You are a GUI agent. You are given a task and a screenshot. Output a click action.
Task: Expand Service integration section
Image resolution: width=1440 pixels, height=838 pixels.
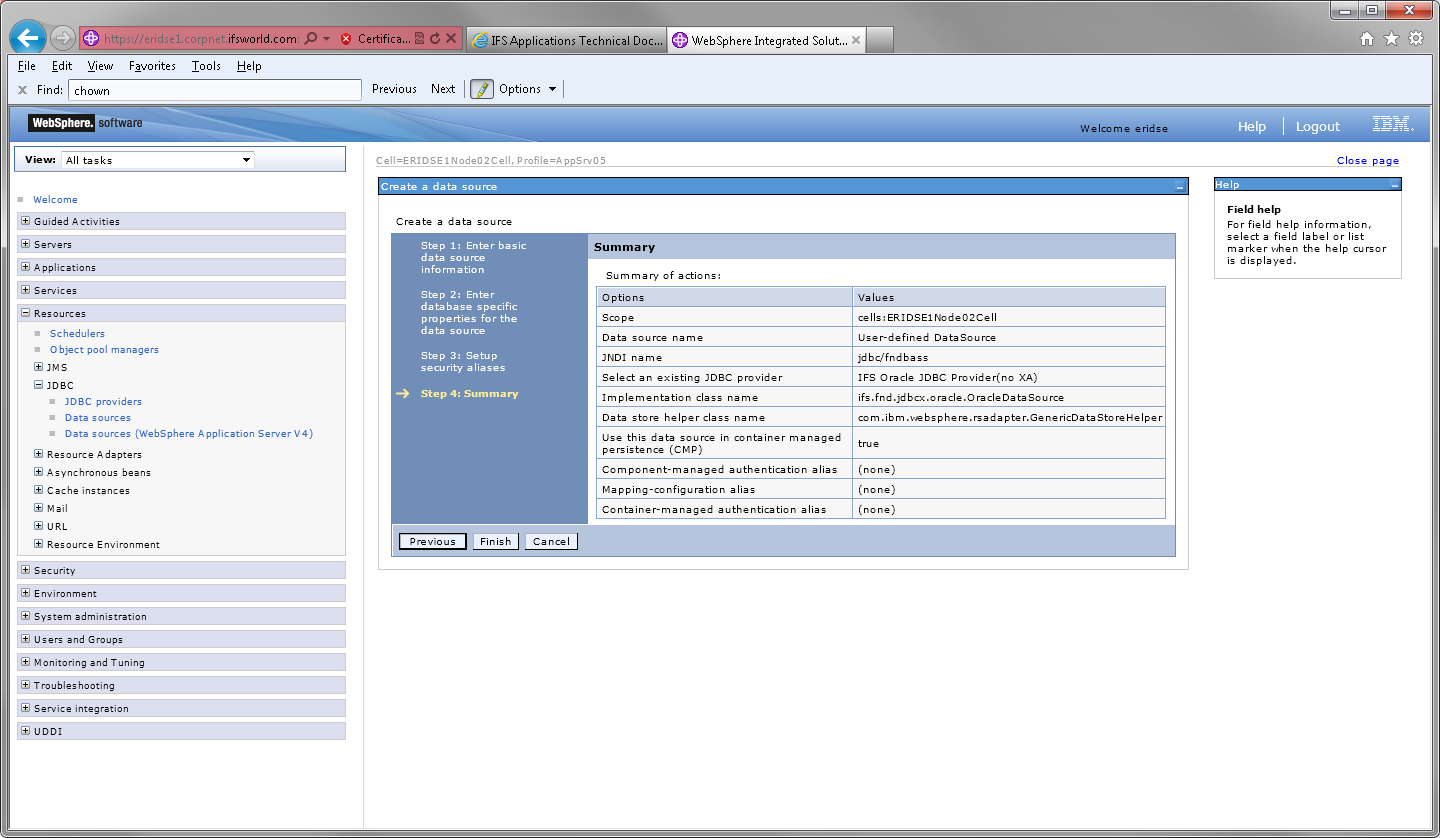click(x=26, y=708)
